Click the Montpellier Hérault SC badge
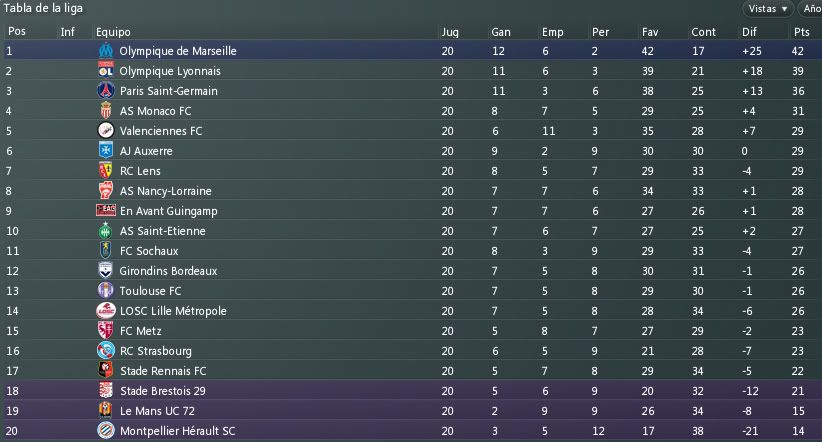Image resolution: width=822 pixels, height=442 pixels. [105, 431]
